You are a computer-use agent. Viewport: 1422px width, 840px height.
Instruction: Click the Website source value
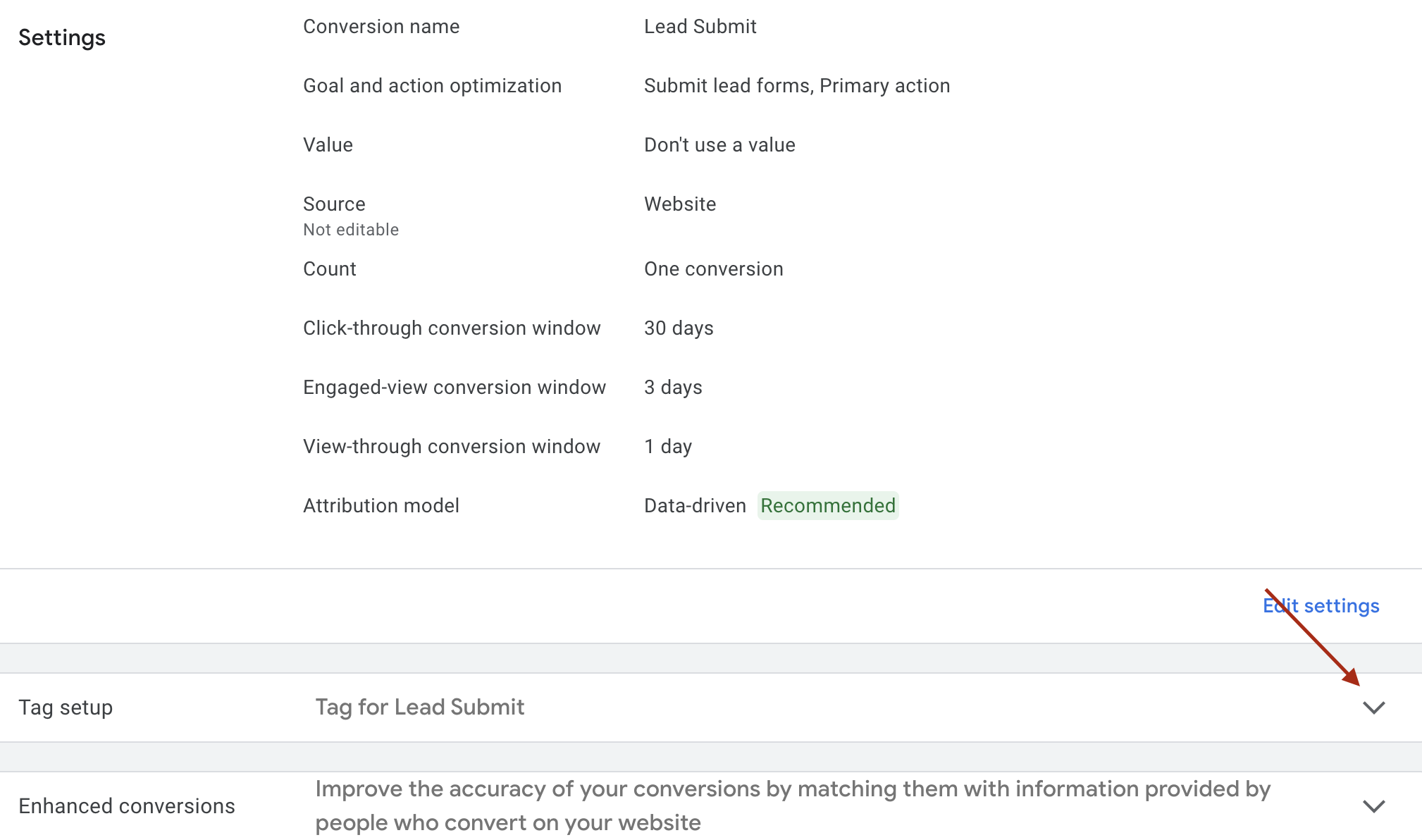coord(679,204)
